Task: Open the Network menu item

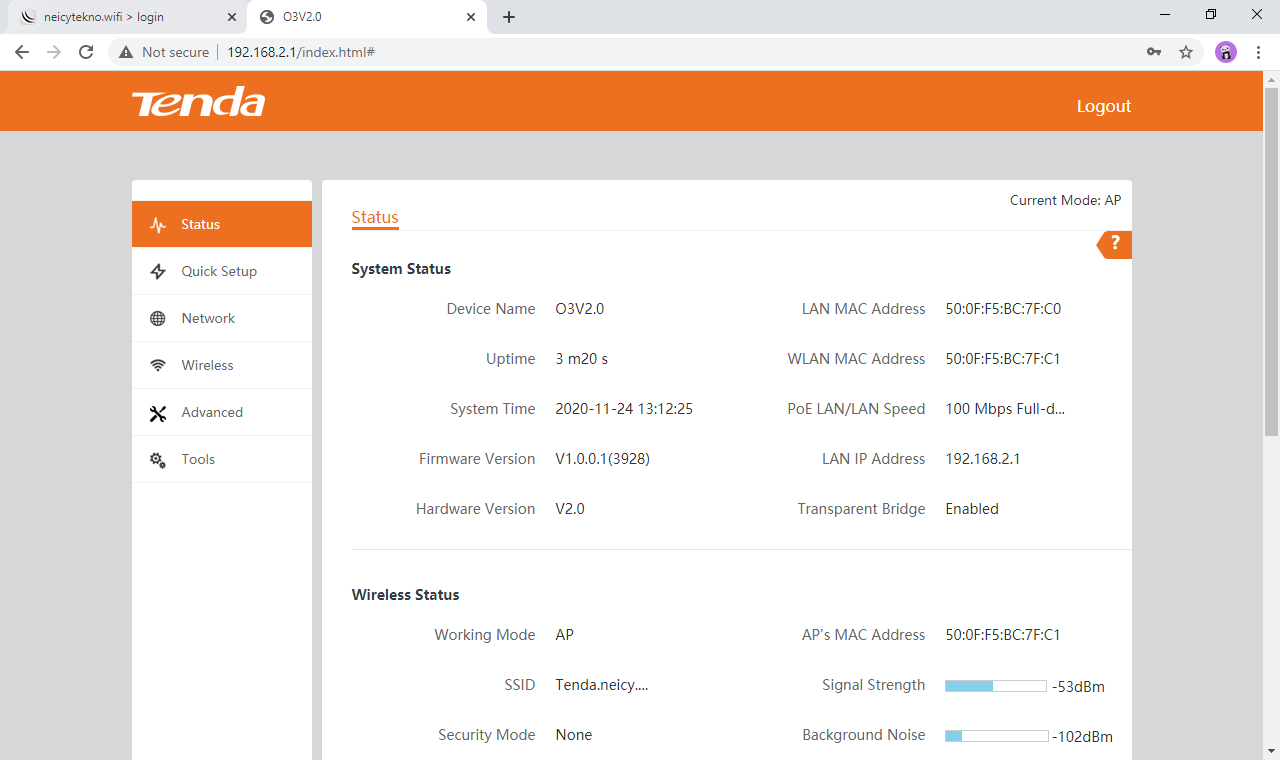Action: 222,319
